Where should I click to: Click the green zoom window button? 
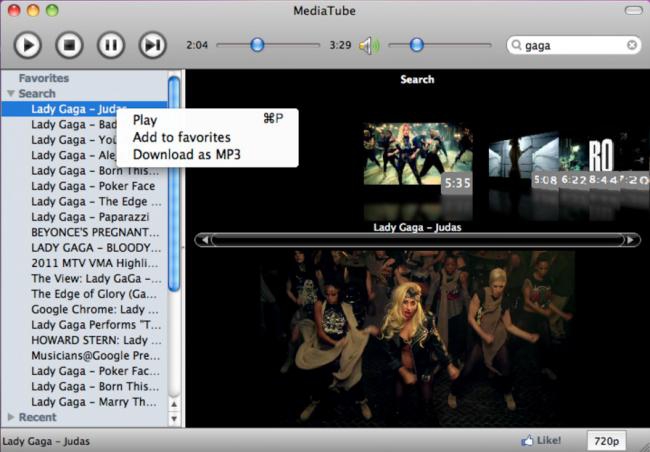coord(52,10)
